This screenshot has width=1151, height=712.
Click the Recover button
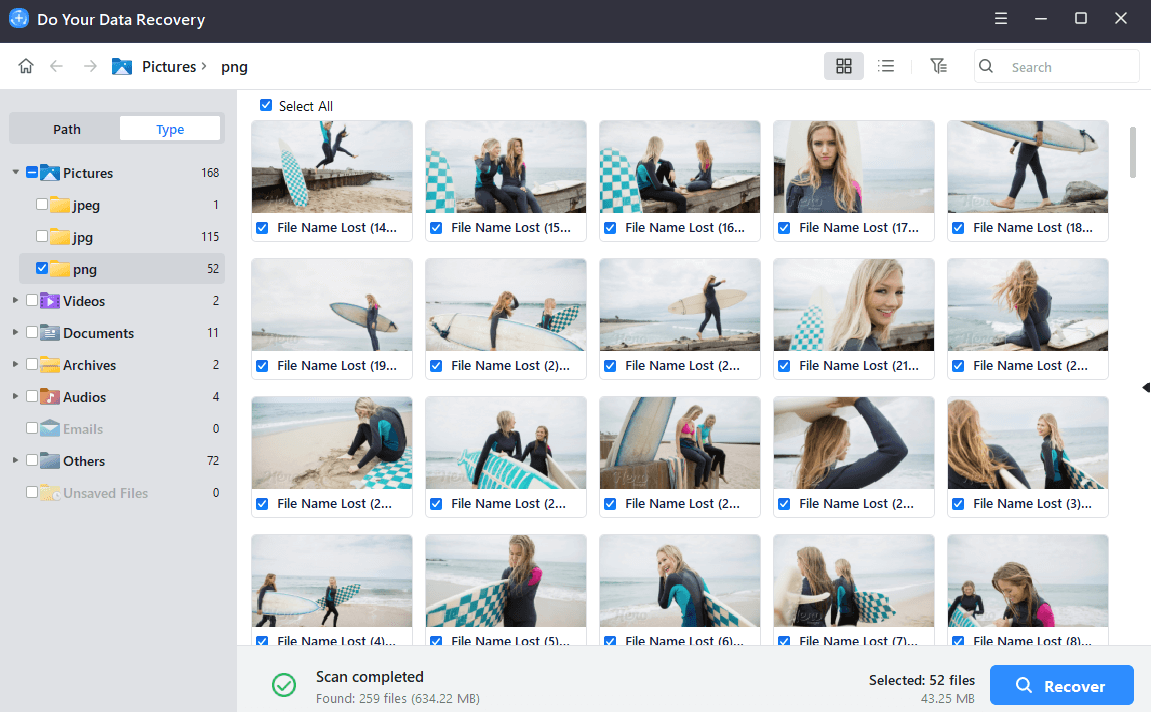[x=1061, y=686]
